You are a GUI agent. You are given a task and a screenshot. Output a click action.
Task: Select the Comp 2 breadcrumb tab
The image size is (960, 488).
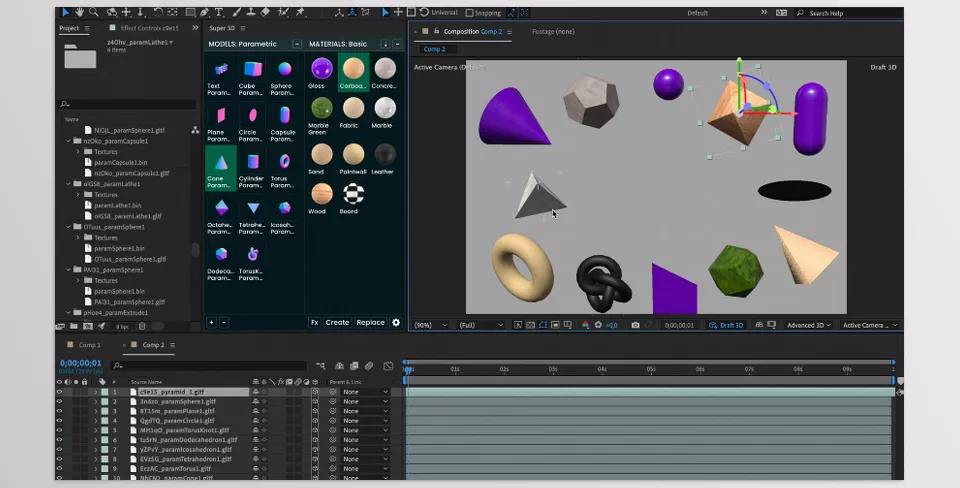tap(434, 49)
